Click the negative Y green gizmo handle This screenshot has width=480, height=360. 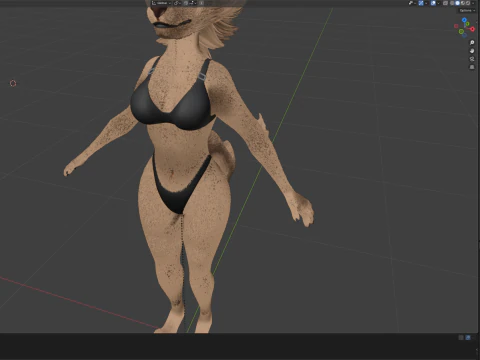pyautogui.click(x=461, y=31)
